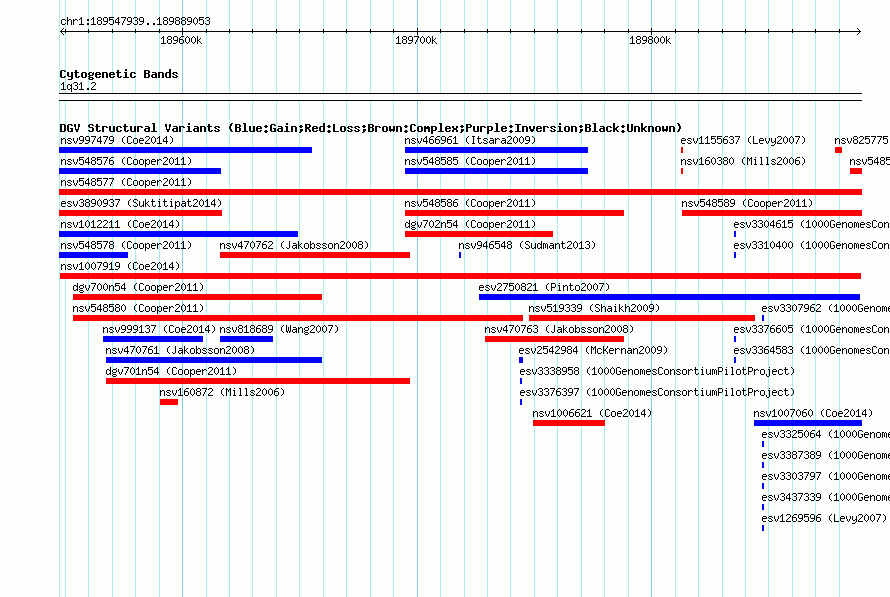This screenshot has width=890, height=597.
Task: Click the 189700k ruler mark
Action: point(416,40)
